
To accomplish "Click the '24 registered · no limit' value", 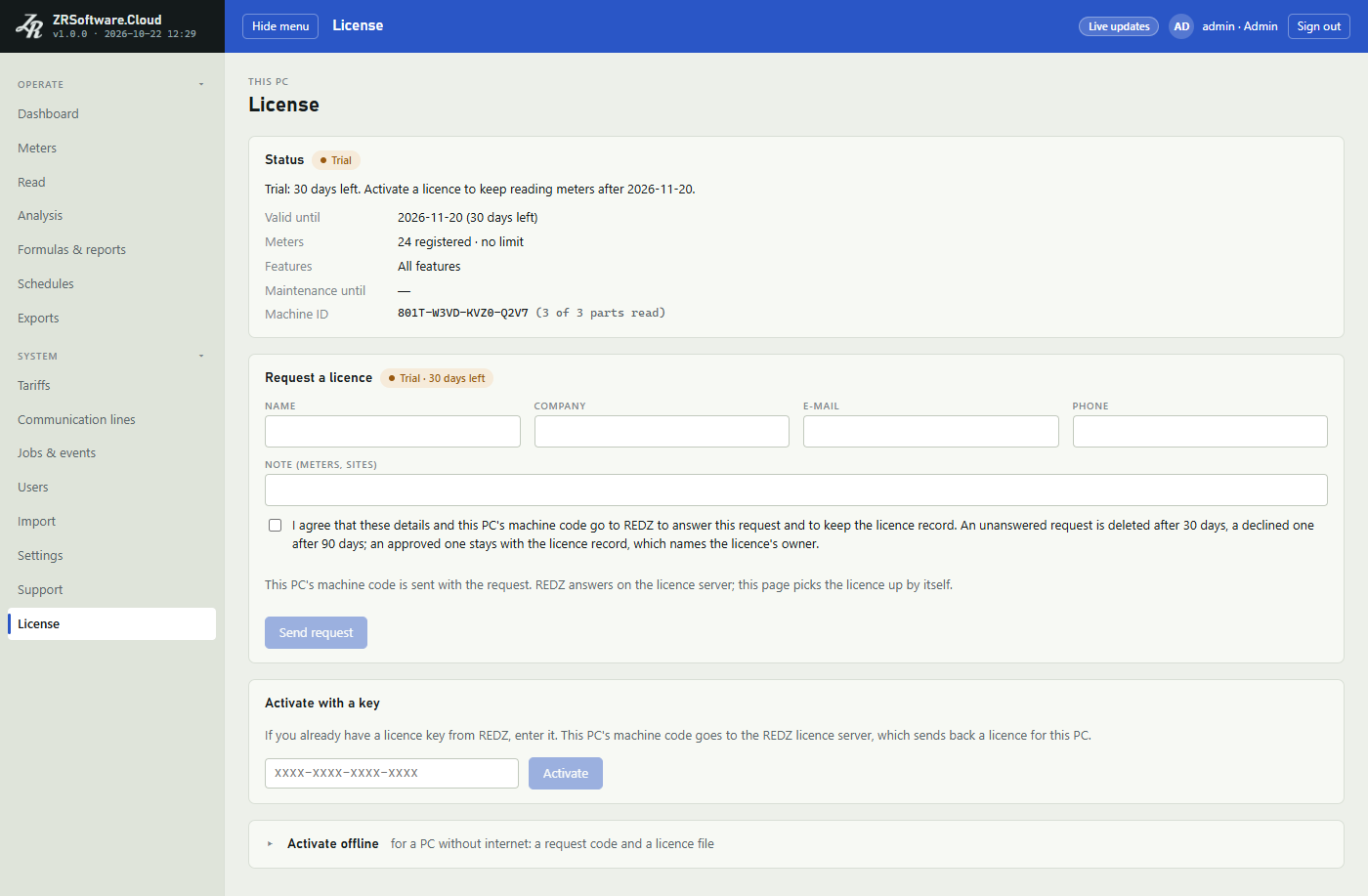I will click(x=460, y=242).
